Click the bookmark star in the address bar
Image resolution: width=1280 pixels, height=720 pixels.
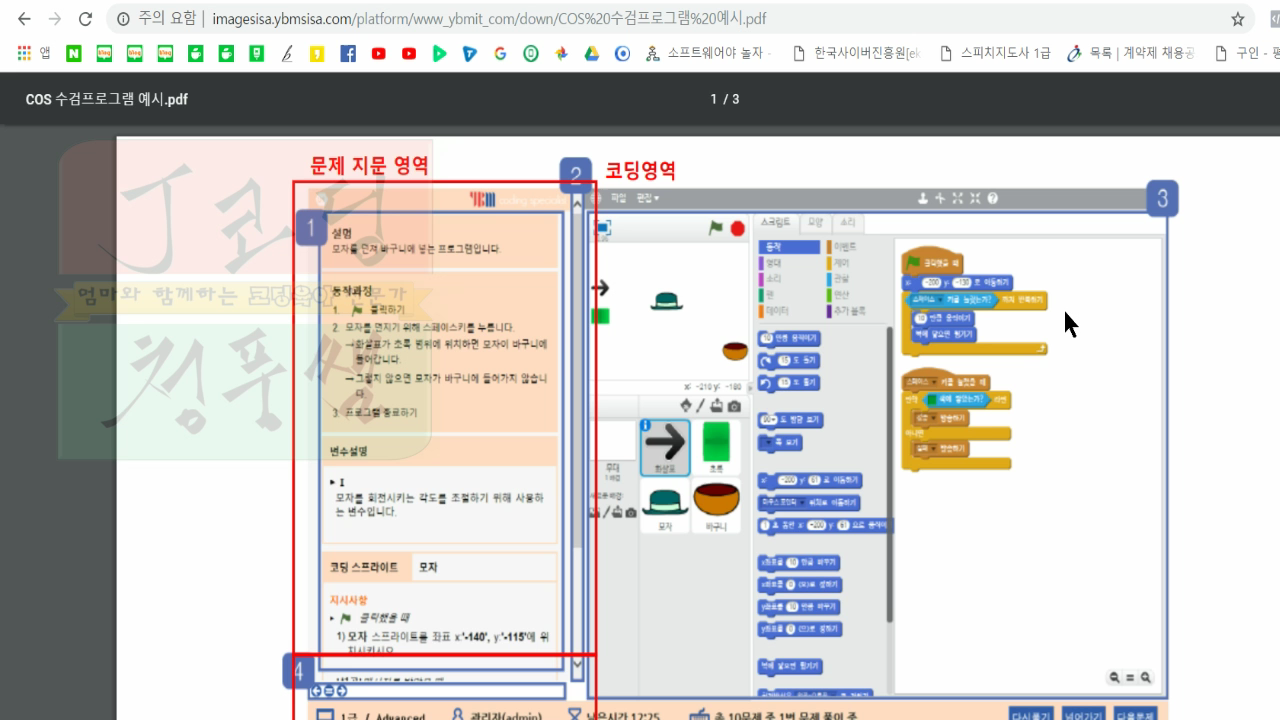click(x=1237, y=18)
